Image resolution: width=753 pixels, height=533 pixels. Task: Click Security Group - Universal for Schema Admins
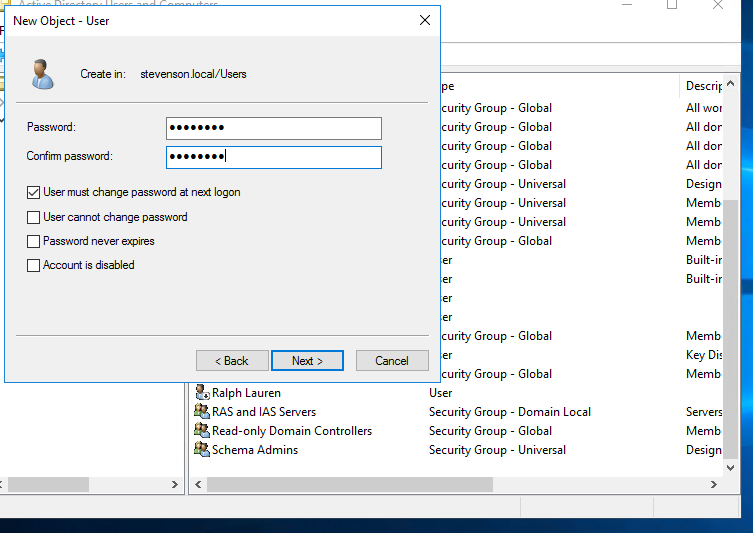[497, 450]
